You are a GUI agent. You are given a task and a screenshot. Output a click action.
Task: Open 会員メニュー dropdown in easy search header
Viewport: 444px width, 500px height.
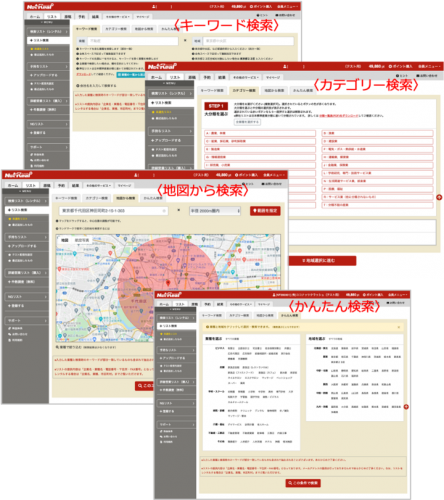click(397, 295)
